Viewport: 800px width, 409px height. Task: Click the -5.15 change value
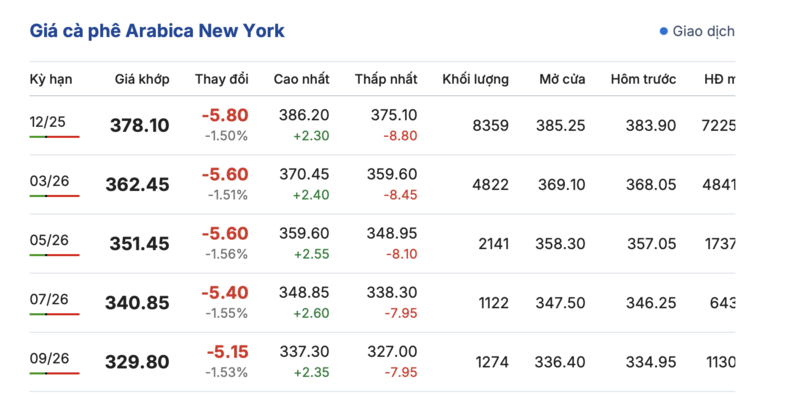click(227, 352)
